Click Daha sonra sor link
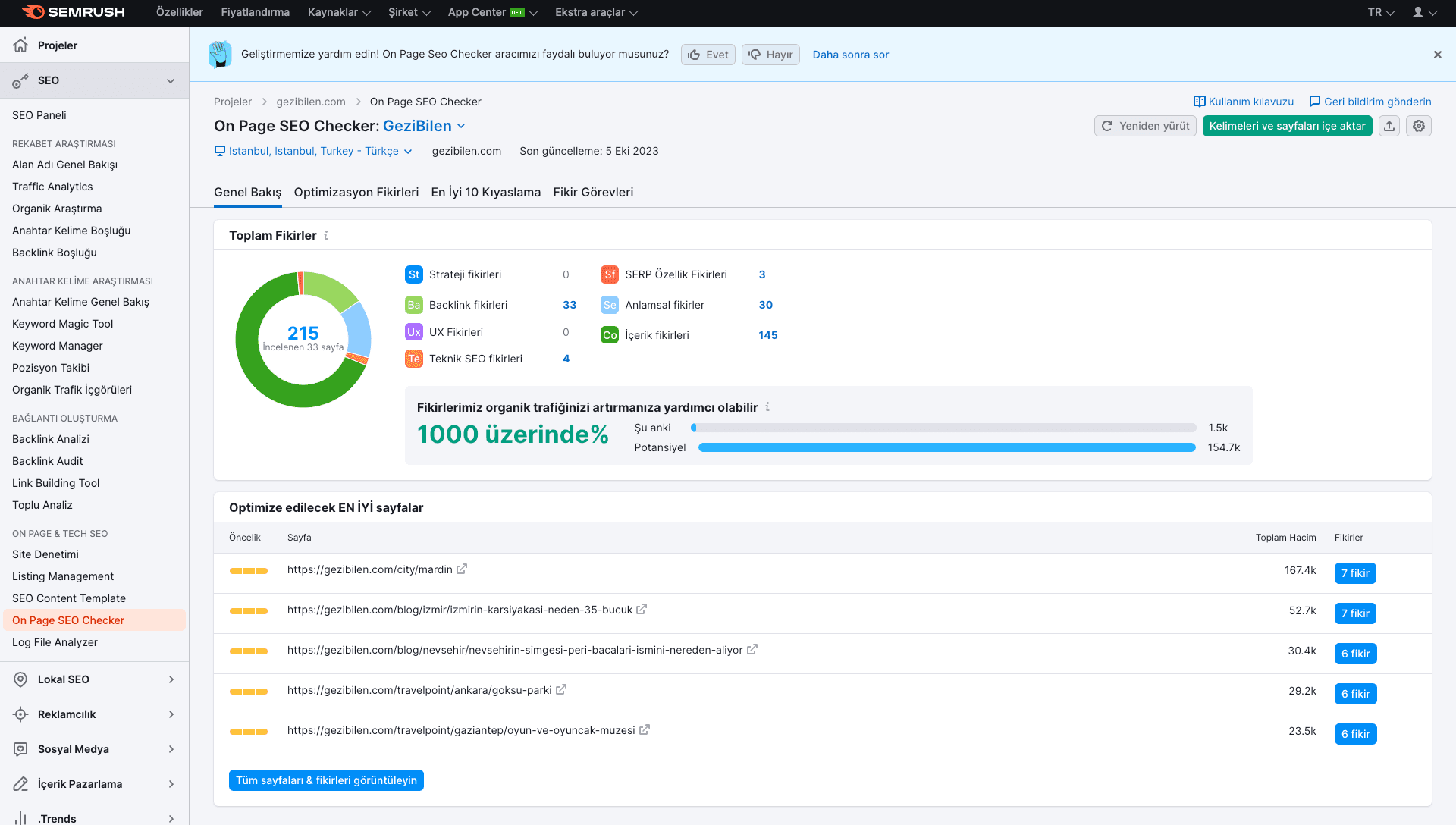The image size is (1456, 825). pyautogui.click(x=851, y=55)
